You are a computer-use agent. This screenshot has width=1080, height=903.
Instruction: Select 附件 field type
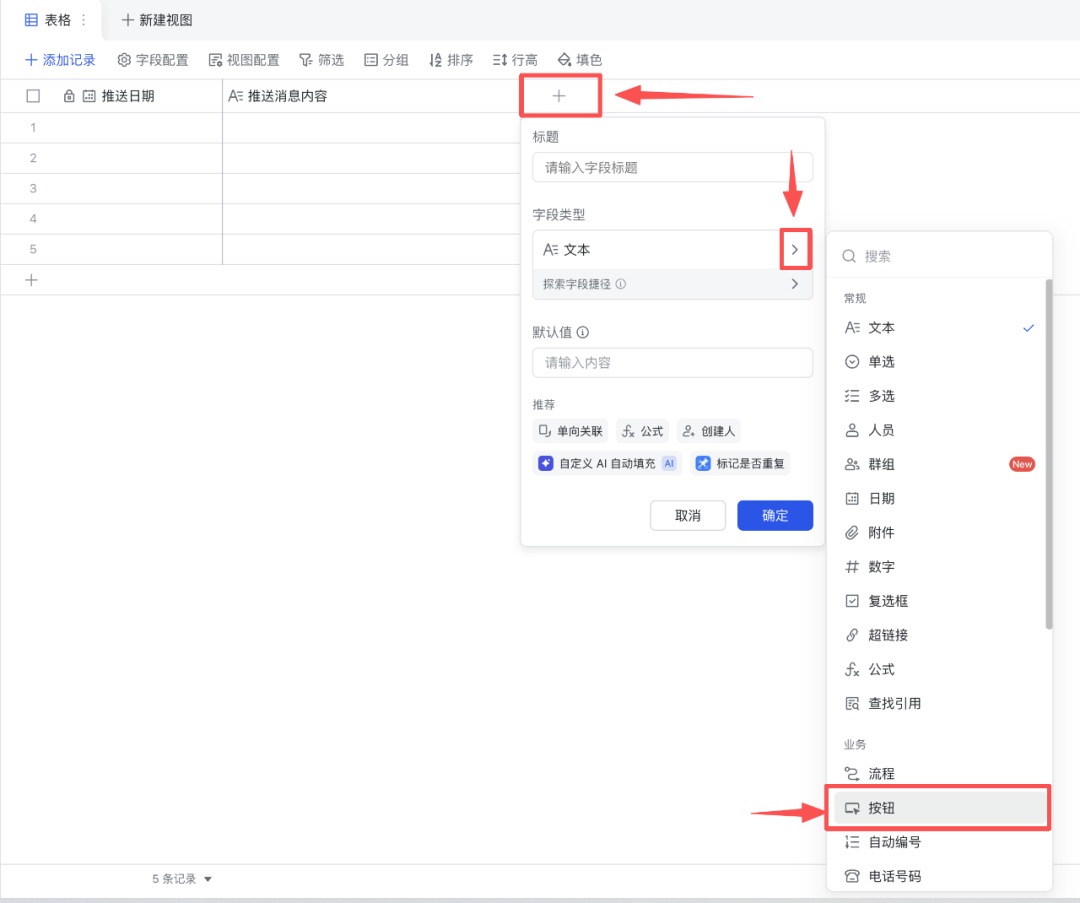pos(939,532)
